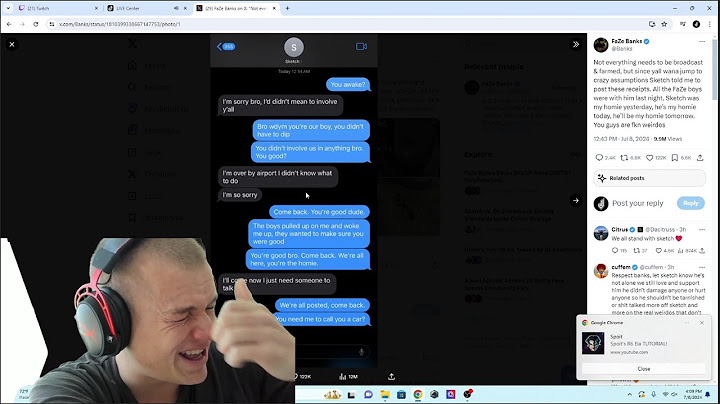Close the Google Chrome notification popup
This screenshot has width=720, height=404.
pos(702,323)
